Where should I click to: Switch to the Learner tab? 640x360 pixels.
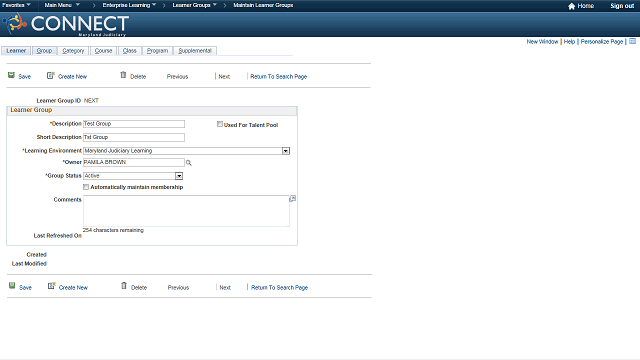click(16, 51)
